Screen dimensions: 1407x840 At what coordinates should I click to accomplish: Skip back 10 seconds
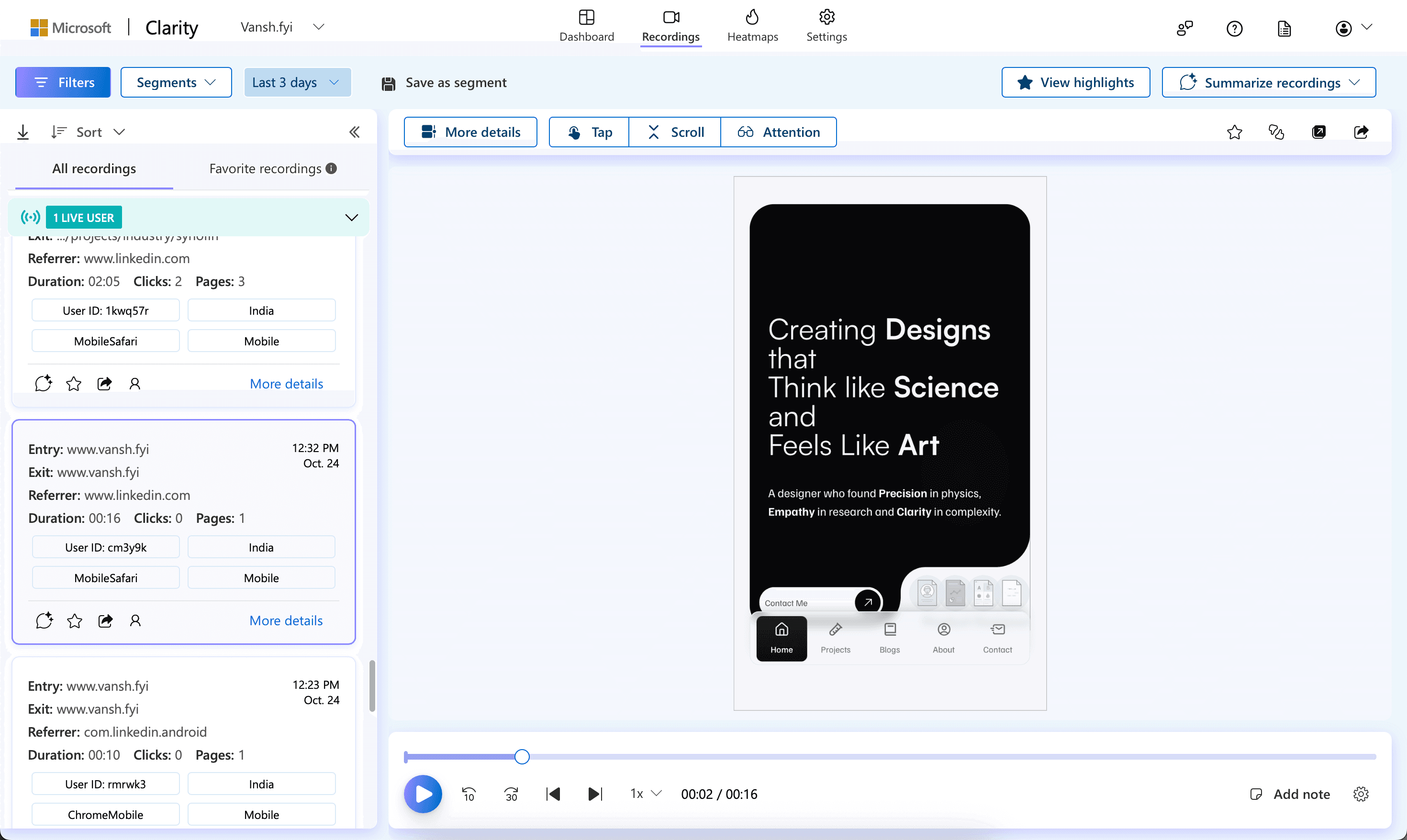pos(469,794)
